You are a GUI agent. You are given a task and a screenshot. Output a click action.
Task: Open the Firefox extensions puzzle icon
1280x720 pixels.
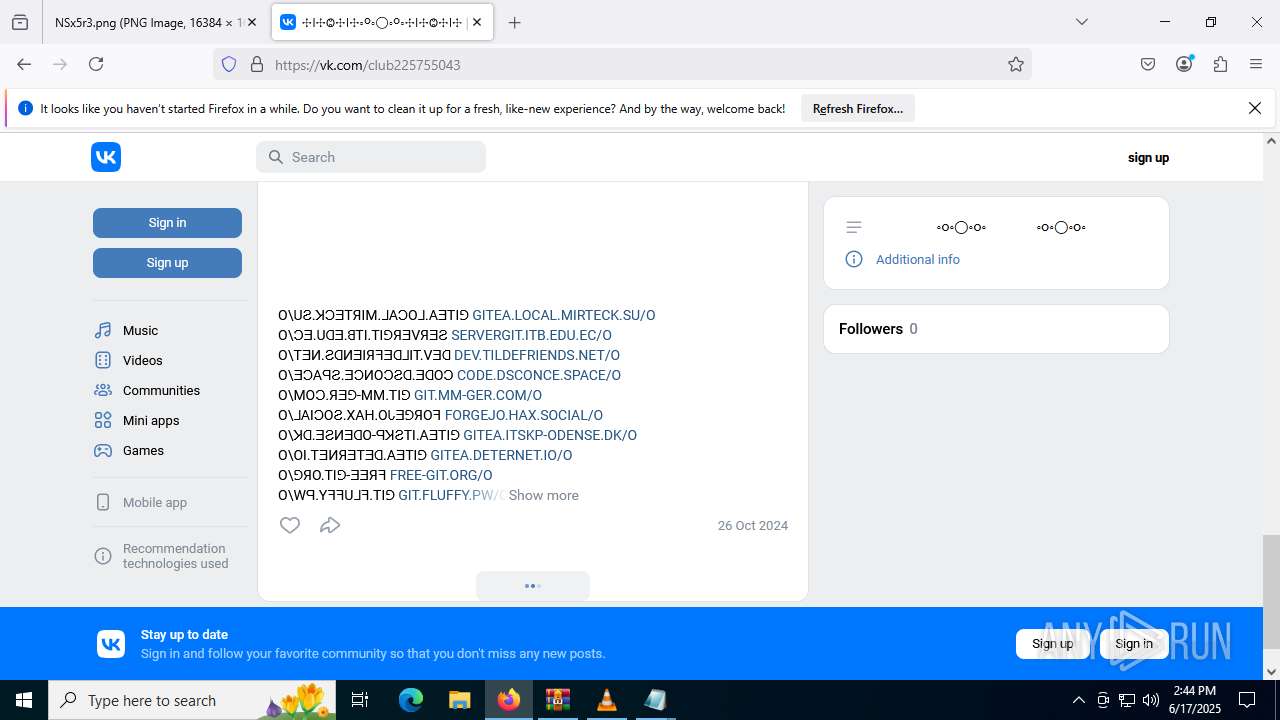click(x=1220, y=64)
